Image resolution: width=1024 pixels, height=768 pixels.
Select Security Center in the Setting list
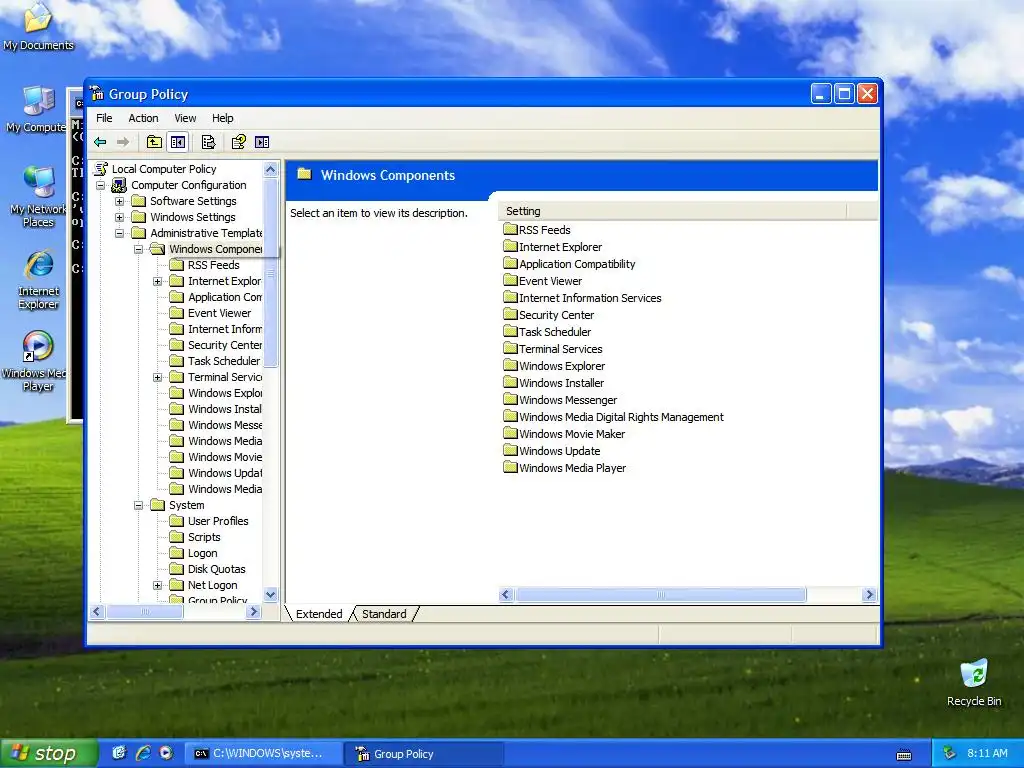[549, 315]
